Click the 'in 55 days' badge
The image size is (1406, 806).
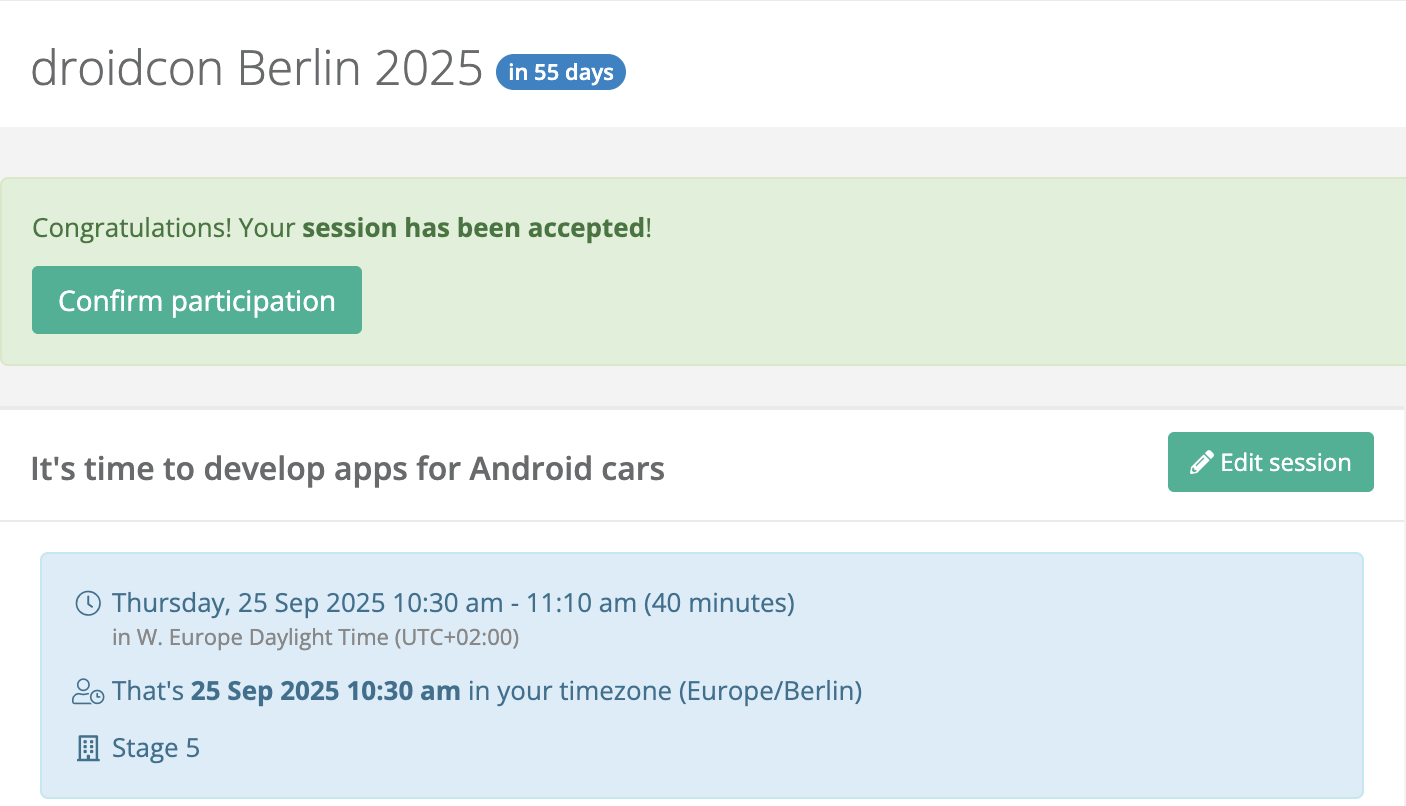pyautogui.click(x=561, y=72)
